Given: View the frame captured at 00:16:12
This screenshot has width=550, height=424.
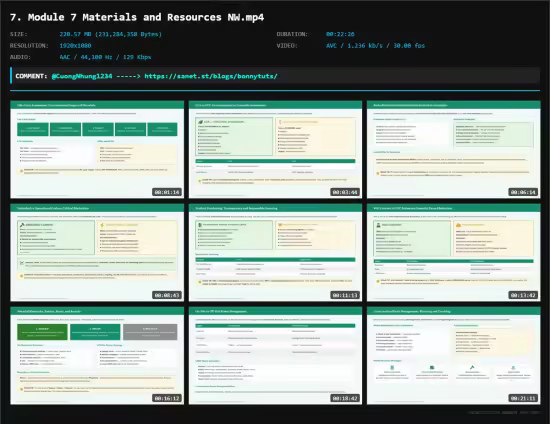Looking at the screenshot, I should point(97,356).
